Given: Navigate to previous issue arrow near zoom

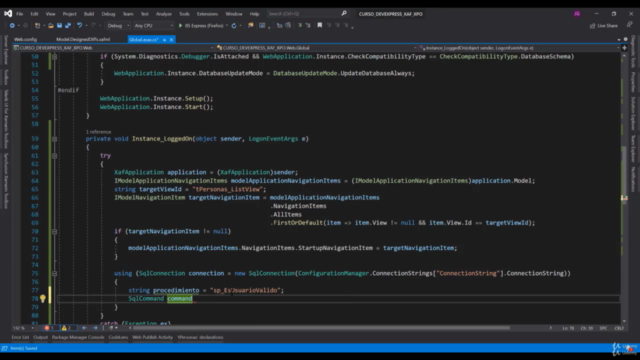Looking at the screenshot, I should coord(84,328).
